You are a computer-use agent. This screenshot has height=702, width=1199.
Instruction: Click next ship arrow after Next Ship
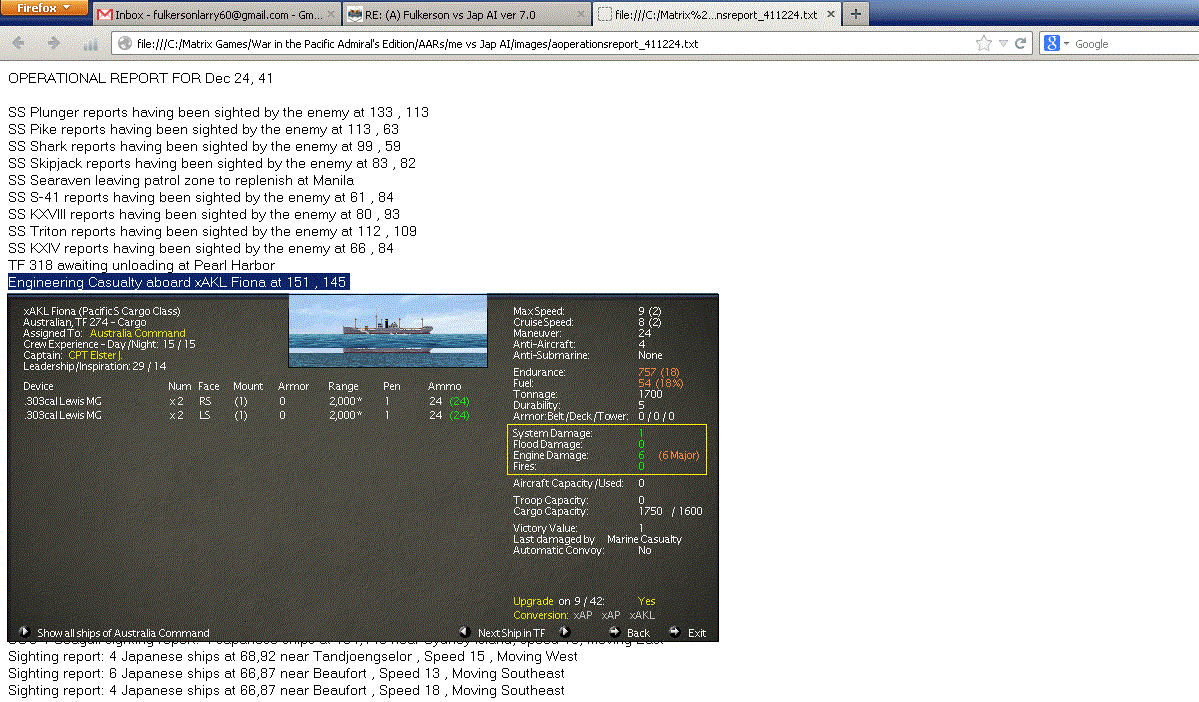pyautogui.click(x=565, y=632)
